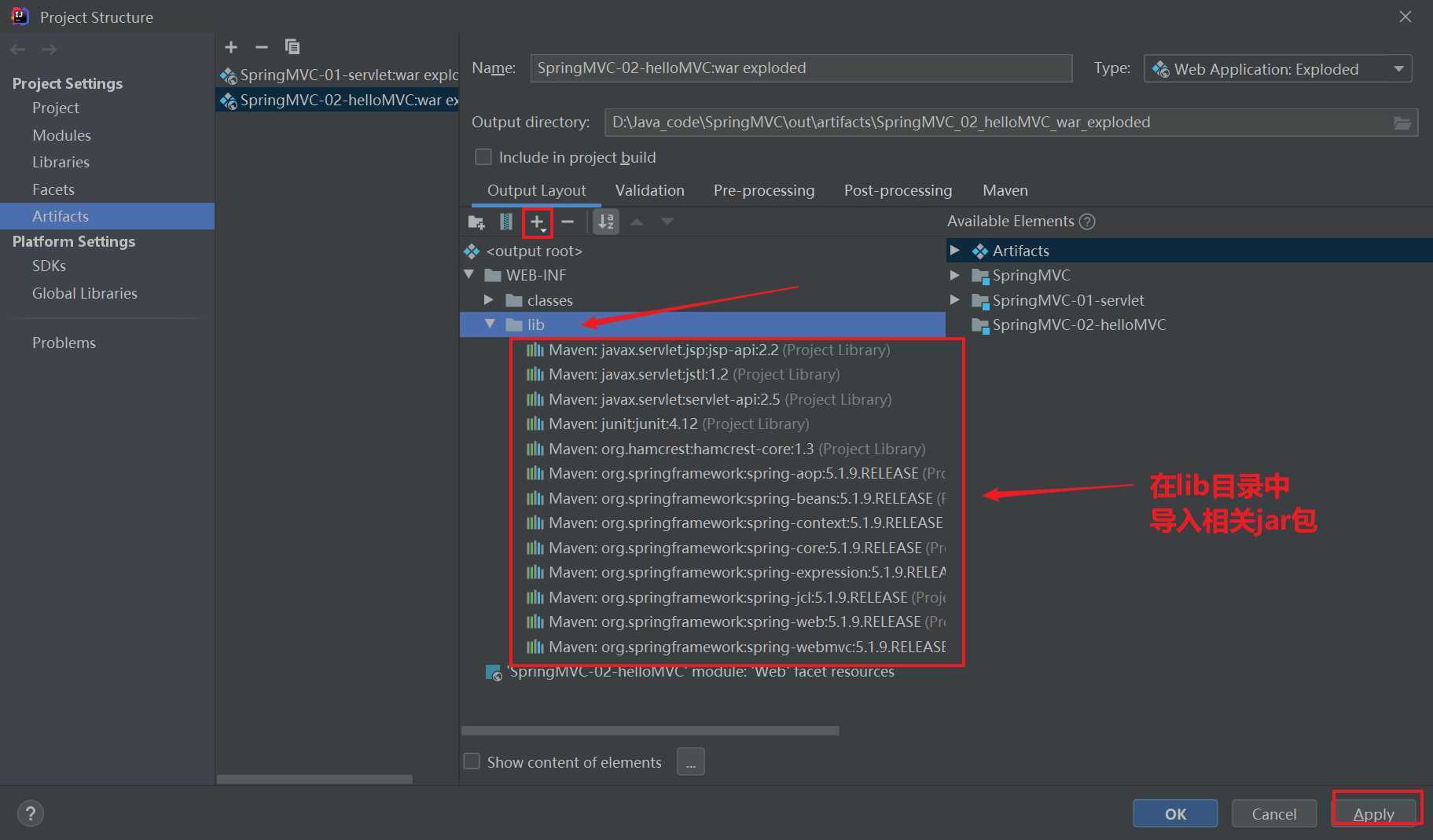
Task: Click the Create Directory icon in Output Layout toolbar
Action: 476,222
